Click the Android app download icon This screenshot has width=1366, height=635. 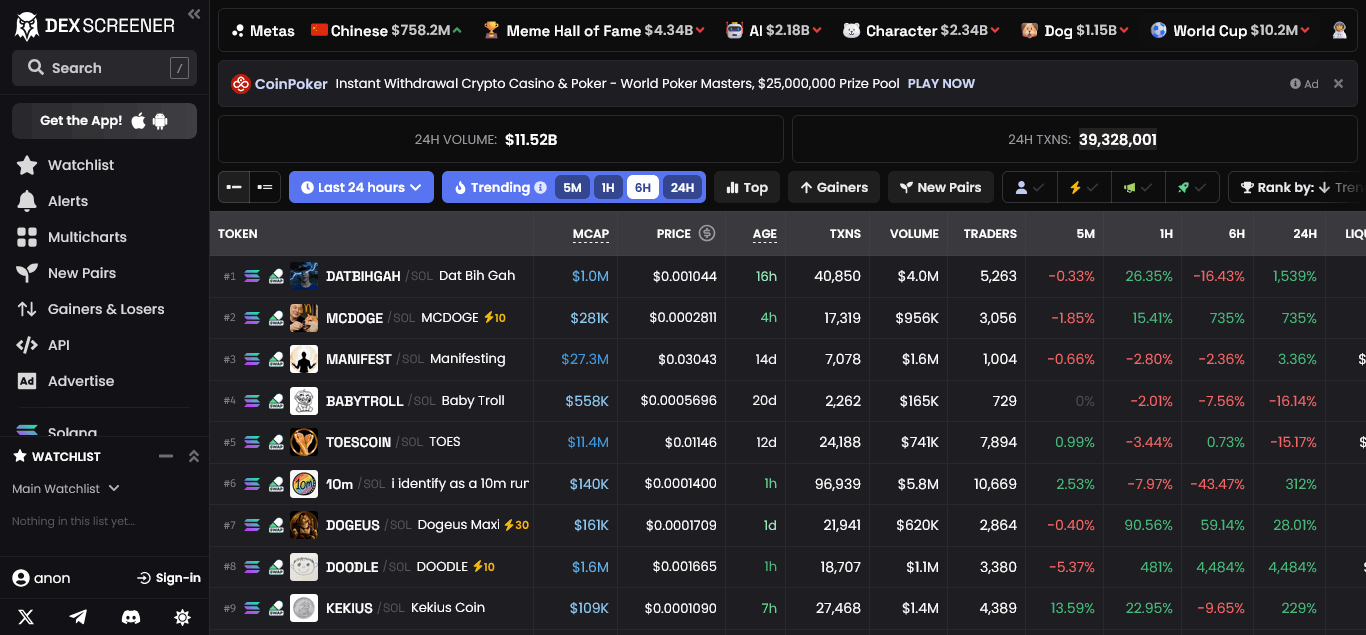161,121
